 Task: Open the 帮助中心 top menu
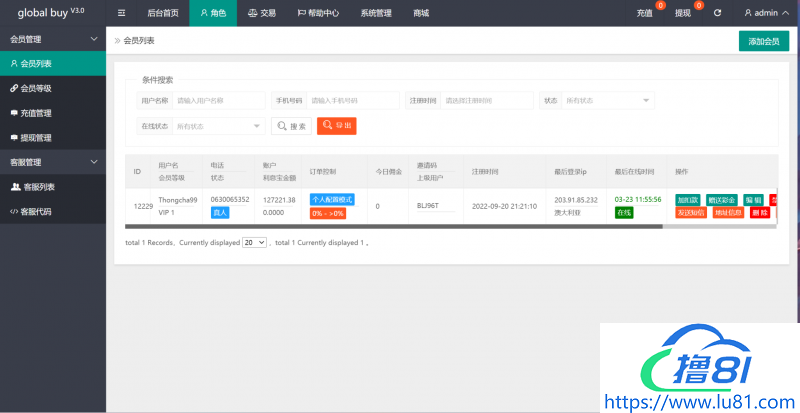coord(319,13)
